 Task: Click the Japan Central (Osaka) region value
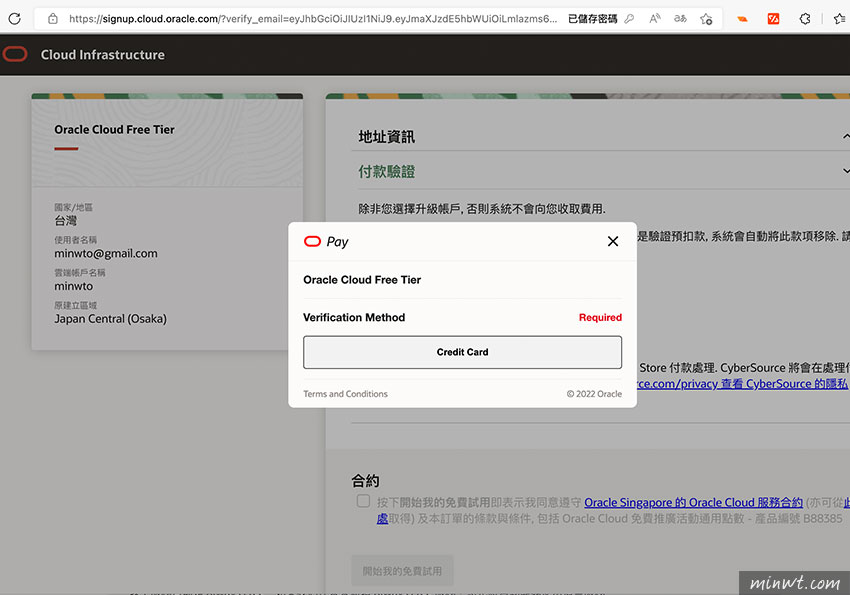(x=111, y=319)
